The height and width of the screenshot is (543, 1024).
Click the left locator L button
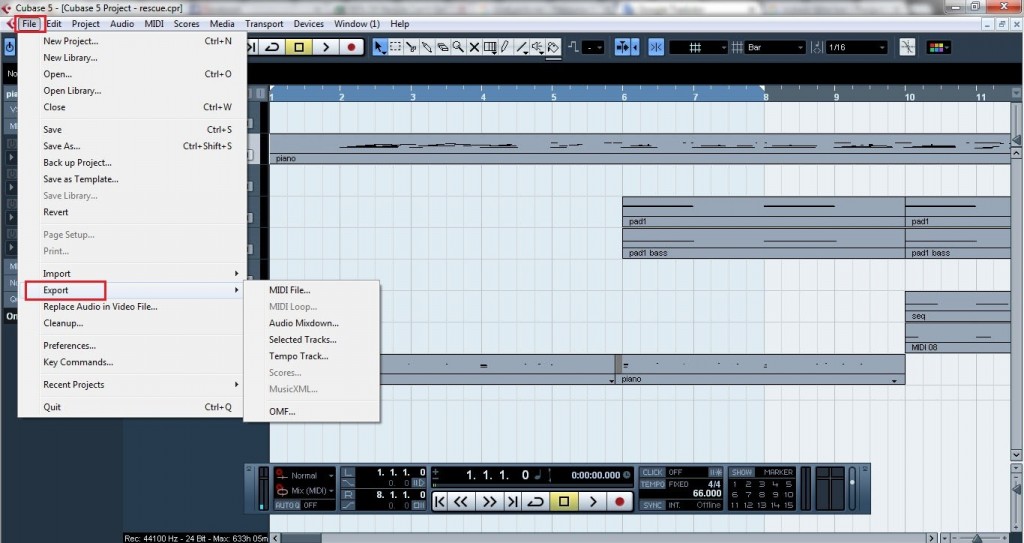click(349, 472)
